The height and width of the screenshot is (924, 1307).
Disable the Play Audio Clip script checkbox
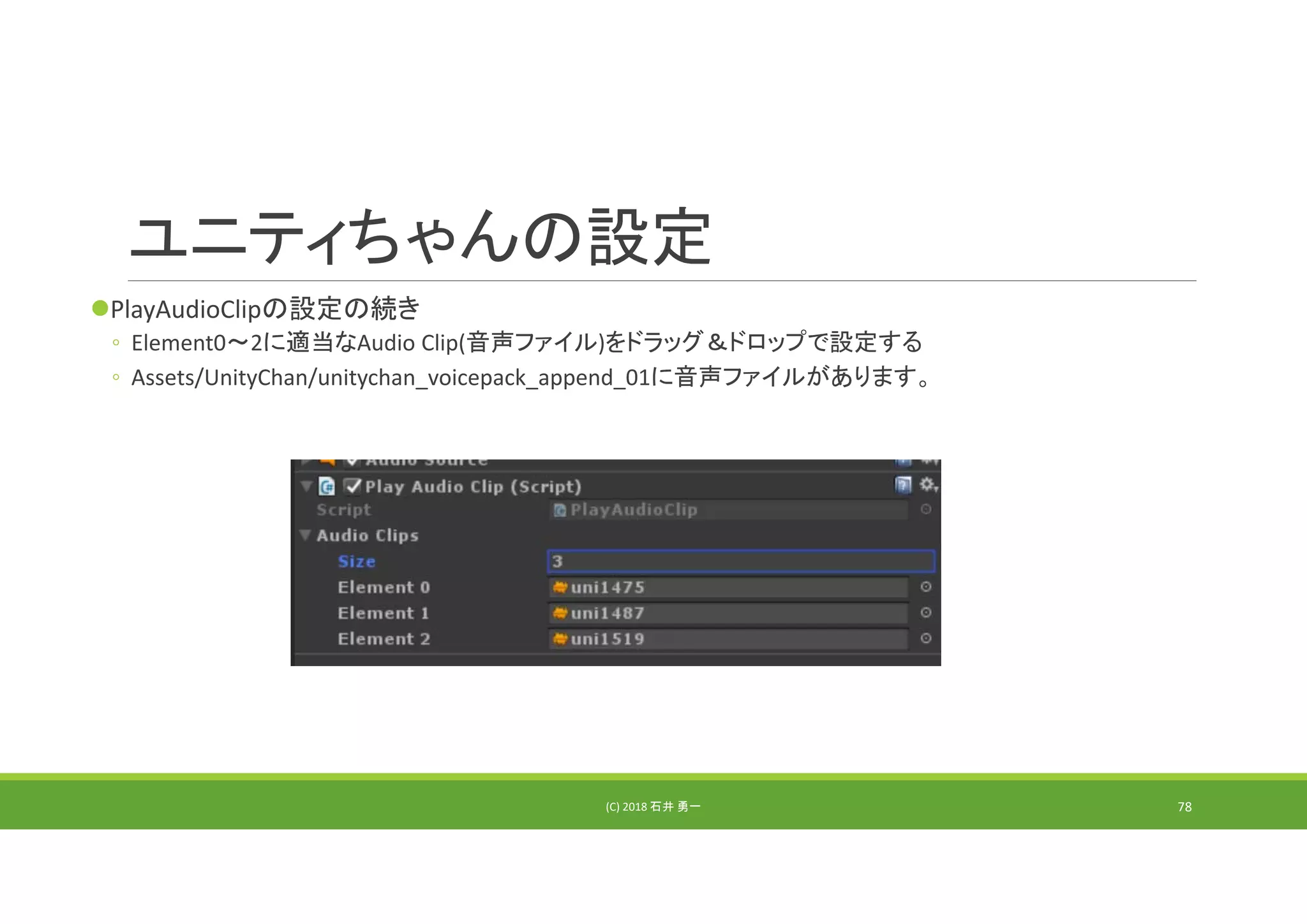(352, 486)
